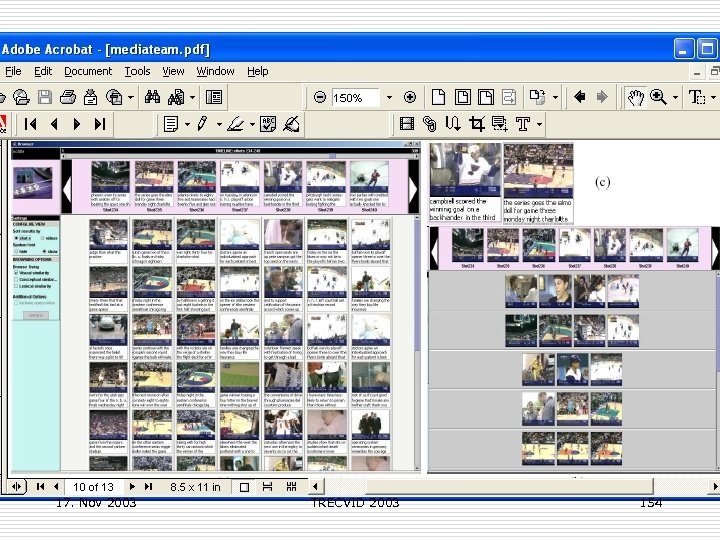This screenshot has width=720, height=540.
Task: Select the Highlight tool
Action: 236,124
